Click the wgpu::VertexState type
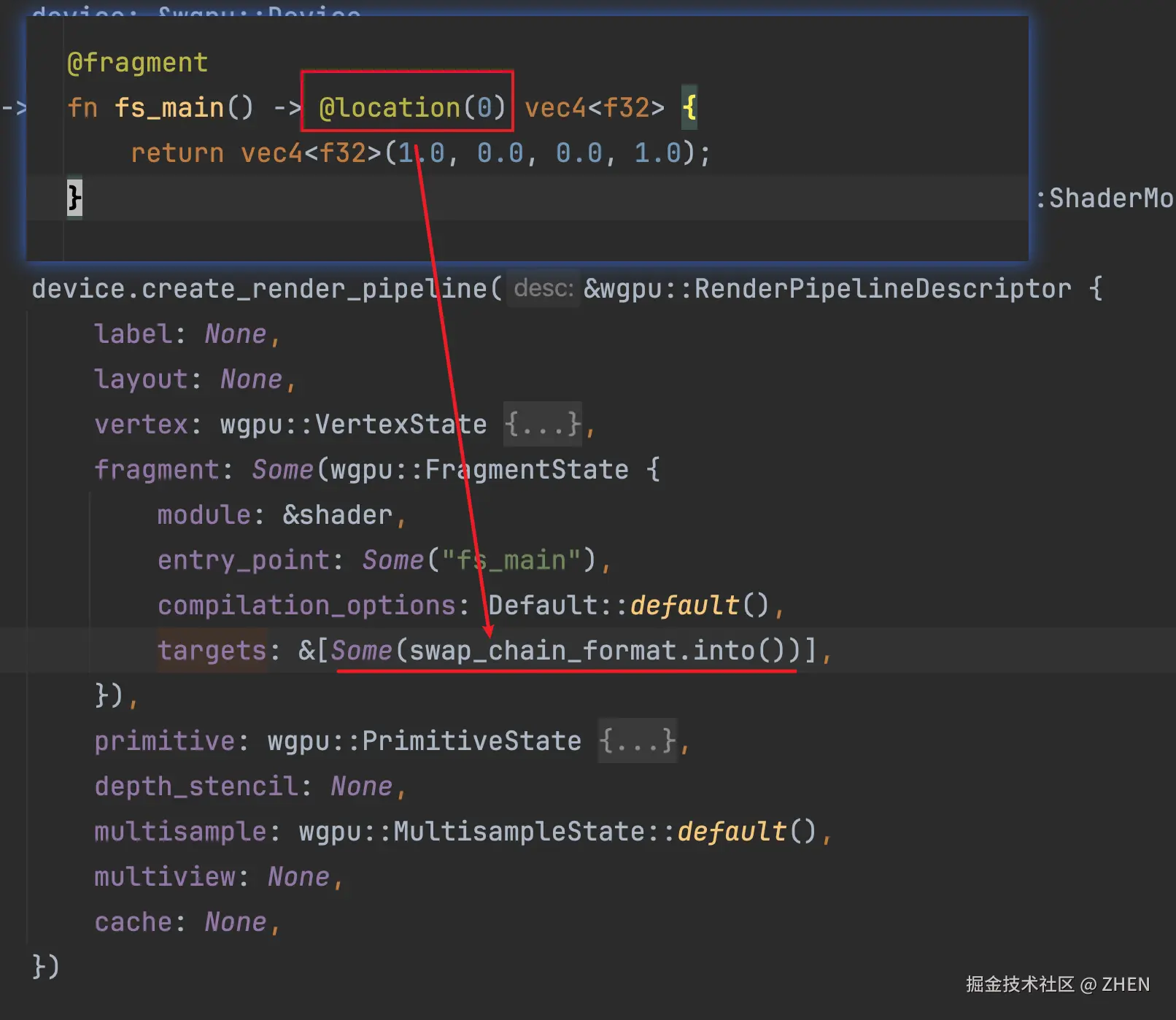1176x1020 pixels. click(x=354, y=425)
